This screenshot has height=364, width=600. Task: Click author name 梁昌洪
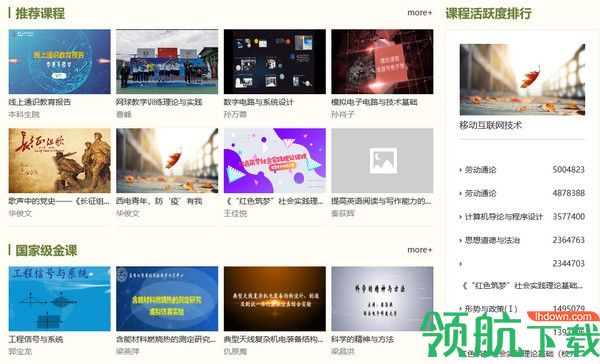[x=343, y=351]
